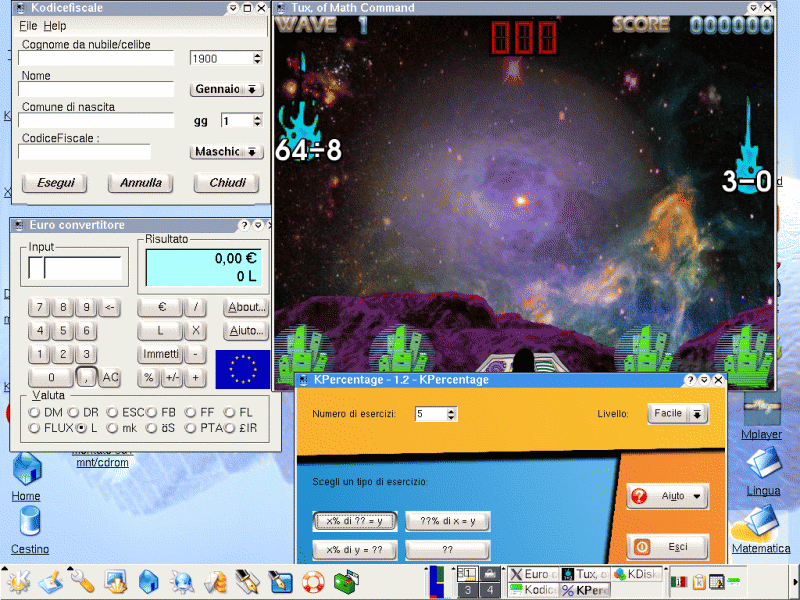
Task: Click the Immetti button in Euro convertitore
Action: point(160,354)
